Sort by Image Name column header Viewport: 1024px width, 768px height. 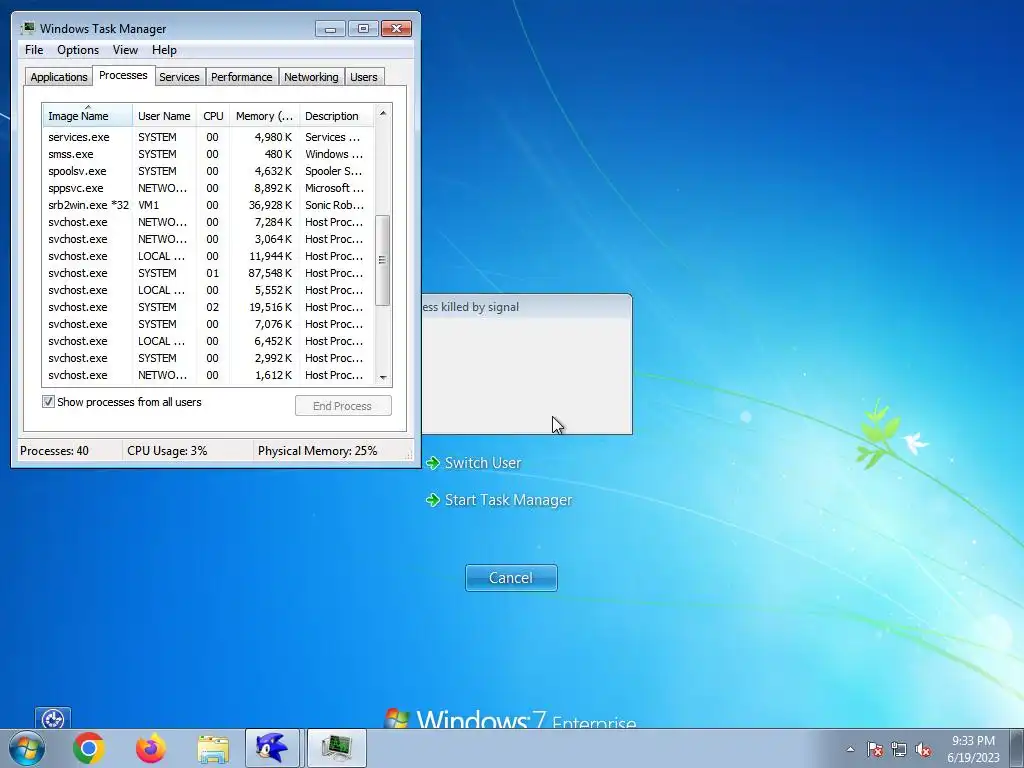88,116
